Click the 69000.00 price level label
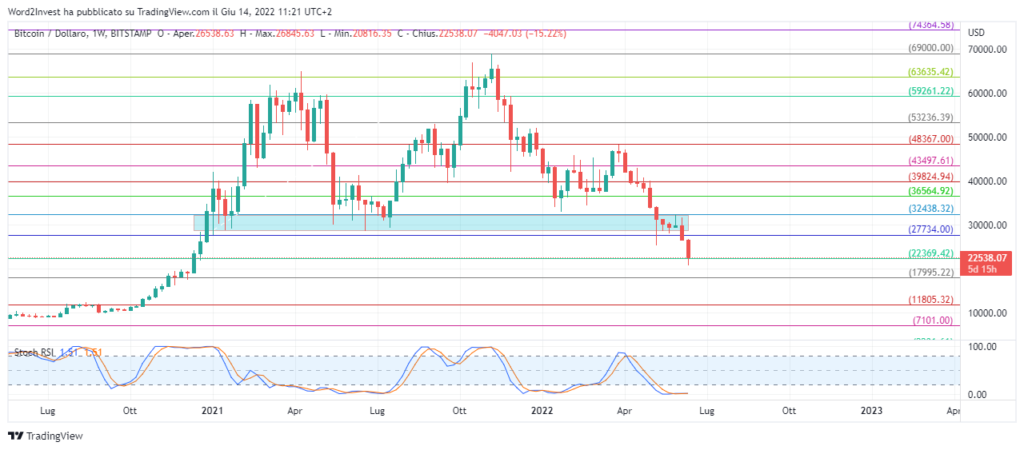This screenshot has width=1024, height=450. pos(930,47)
